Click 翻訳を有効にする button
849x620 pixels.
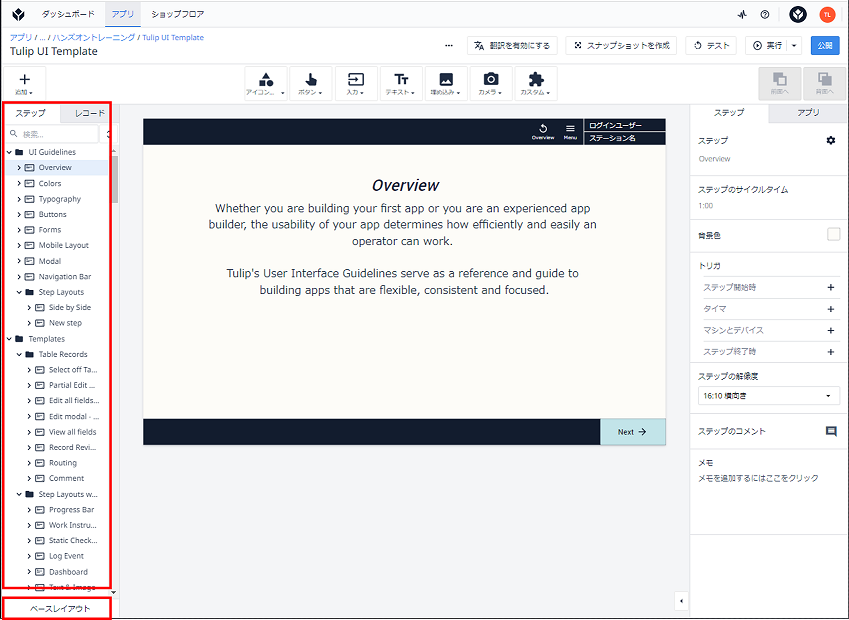512,45
